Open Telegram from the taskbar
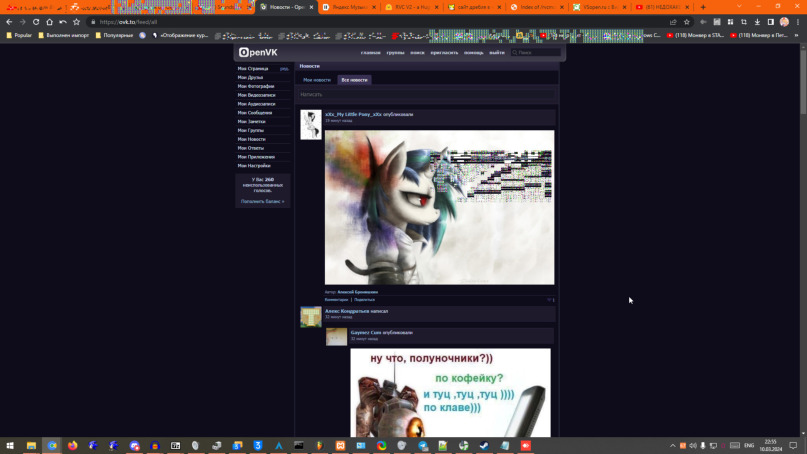 coord(423,445)
